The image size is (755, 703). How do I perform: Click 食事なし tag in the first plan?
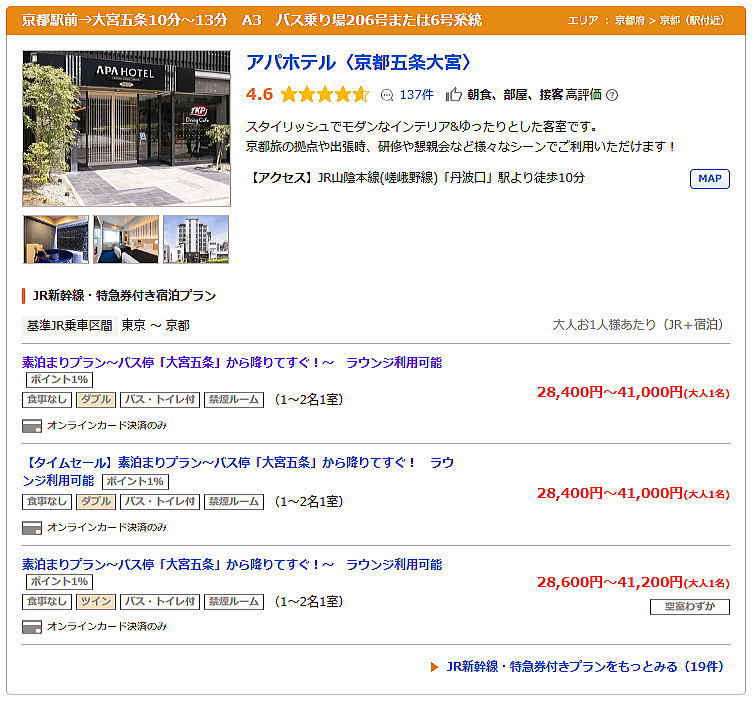point(47,400)
